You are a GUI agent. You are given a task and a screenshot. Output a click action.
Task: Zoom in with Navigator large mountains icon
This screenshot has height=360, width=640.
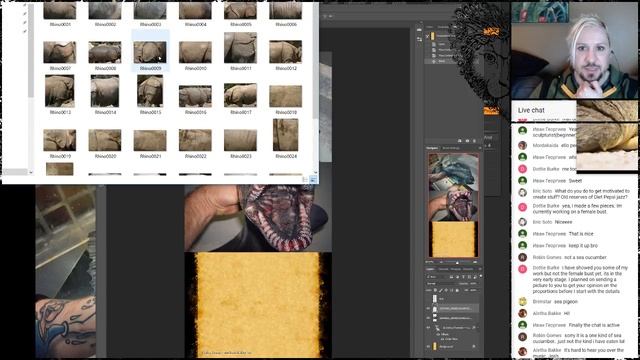pos(475,262)
